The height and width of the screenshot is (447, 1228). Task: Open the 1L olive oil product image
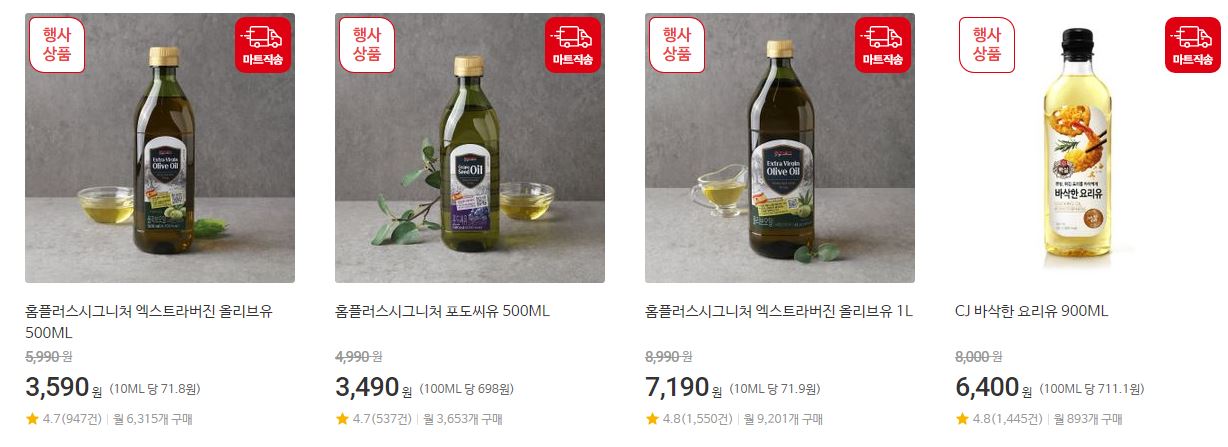780,148
